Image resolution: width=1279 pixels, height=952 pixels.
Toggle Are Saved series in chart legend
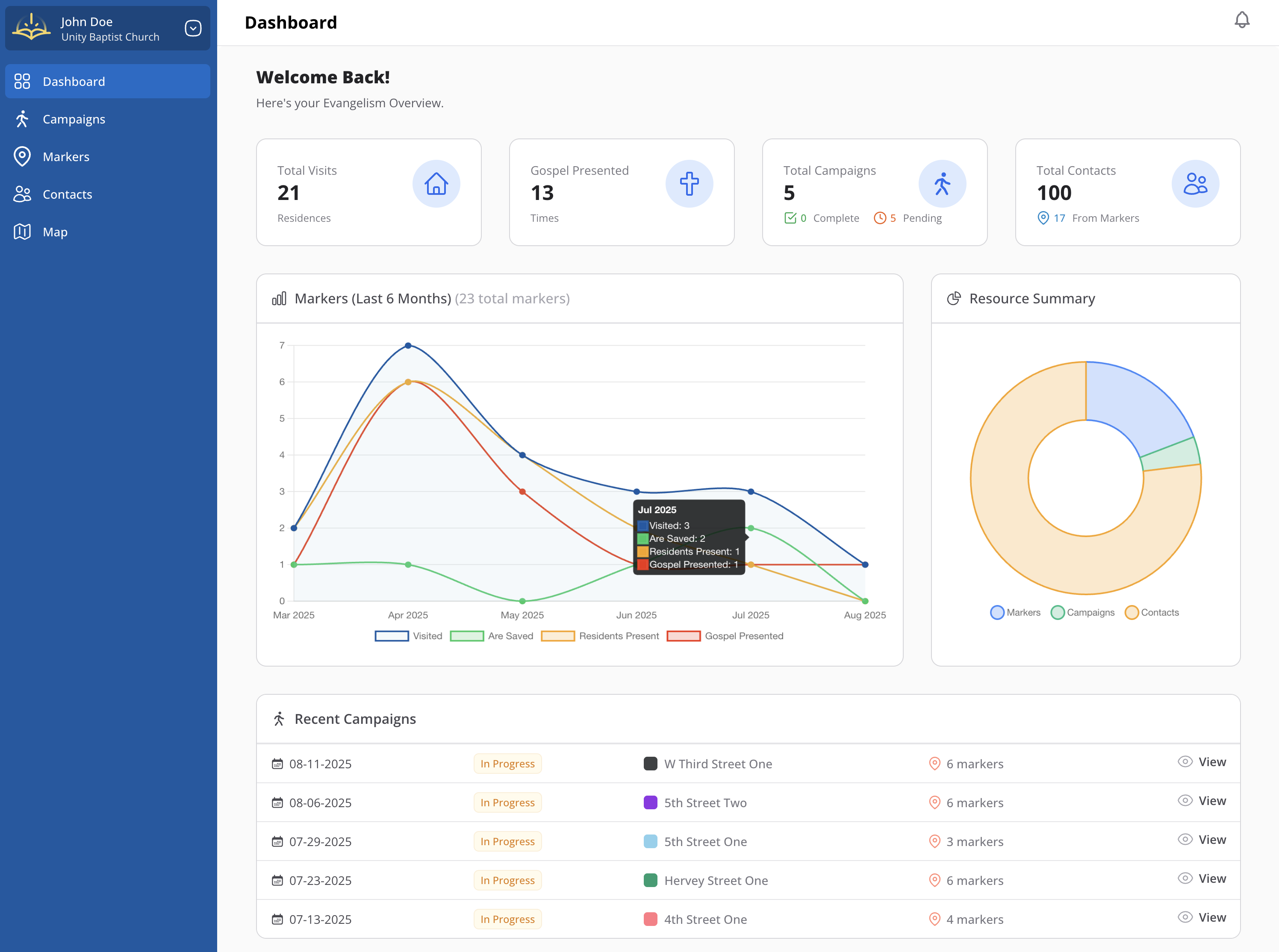coord(491,636)
